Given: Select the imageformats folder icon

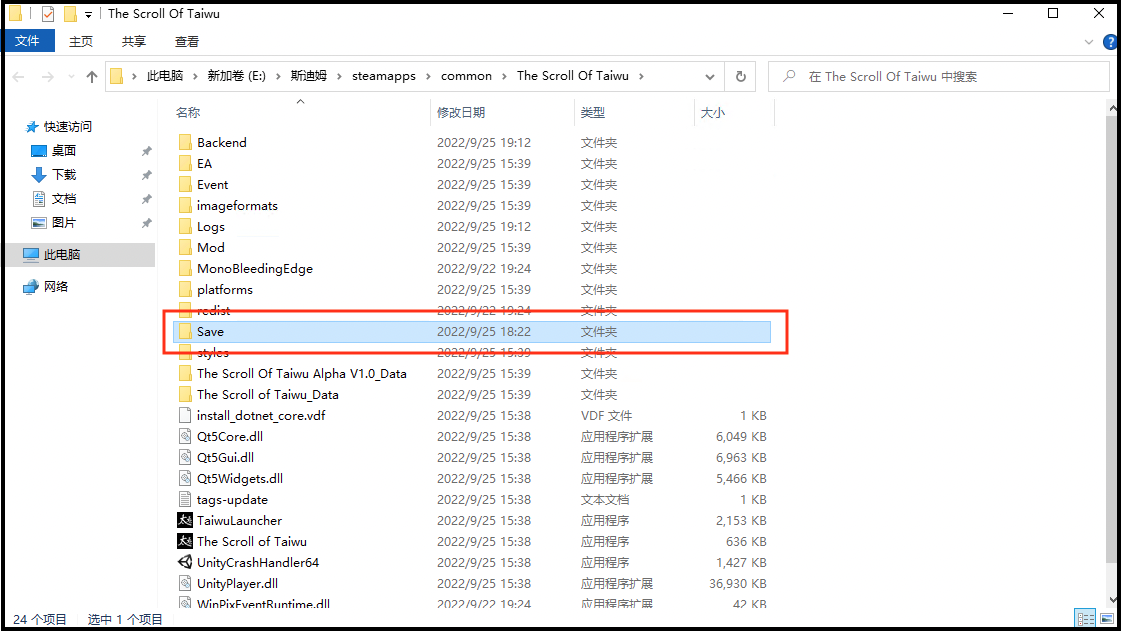Looking at the screenshot, I should click(x=185, y=206).
